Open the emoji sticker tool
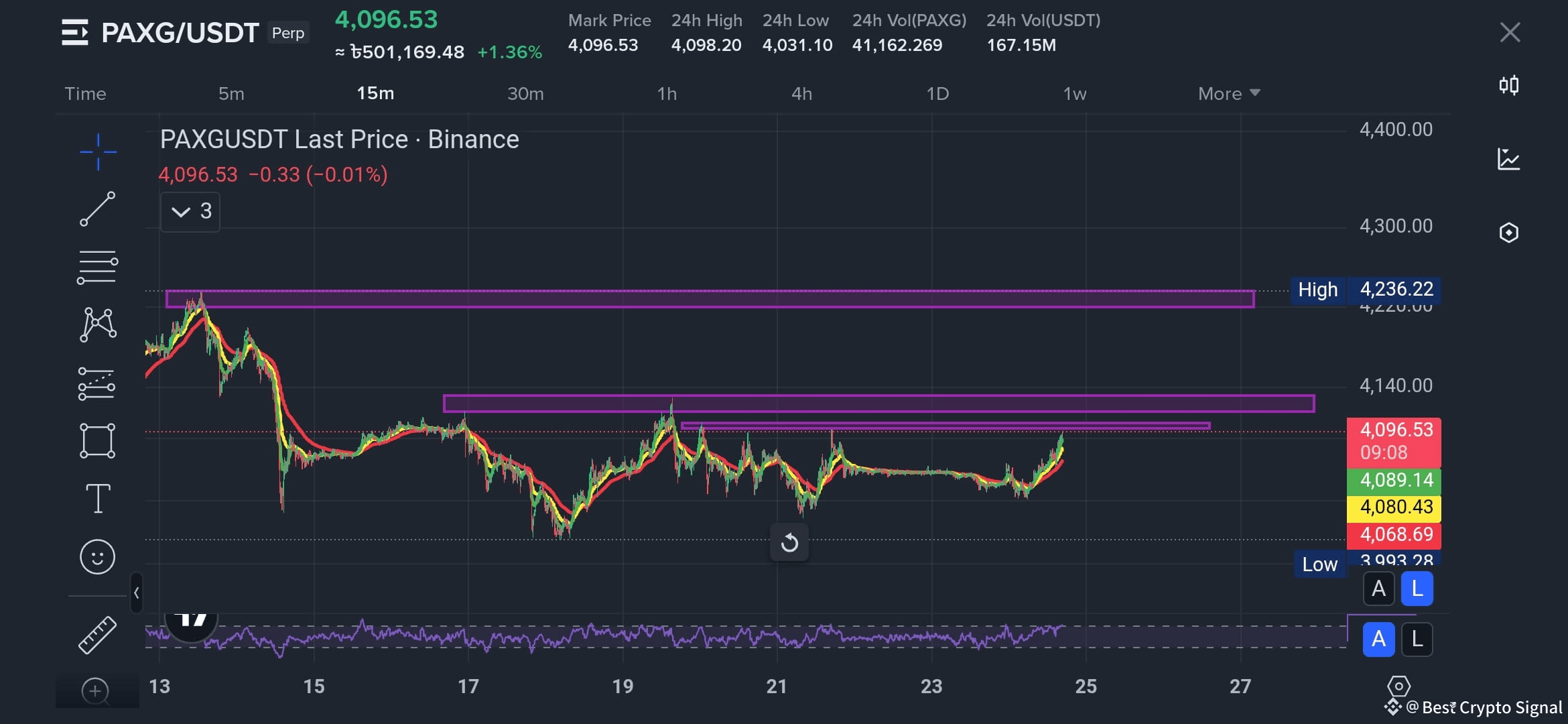 [x=98, y=556]
